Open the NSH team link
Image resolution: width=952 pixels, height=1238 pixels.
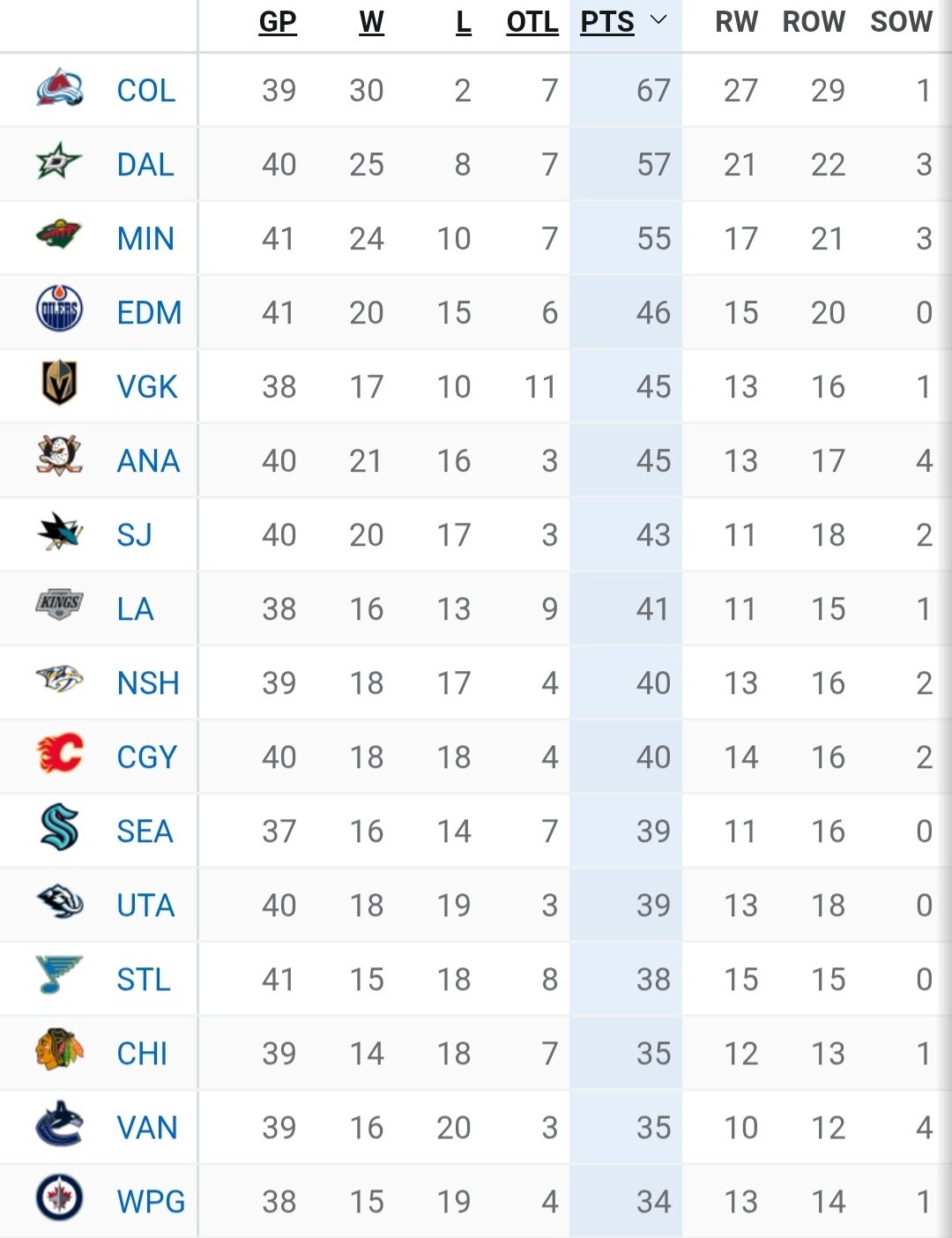tap(148, 682)
